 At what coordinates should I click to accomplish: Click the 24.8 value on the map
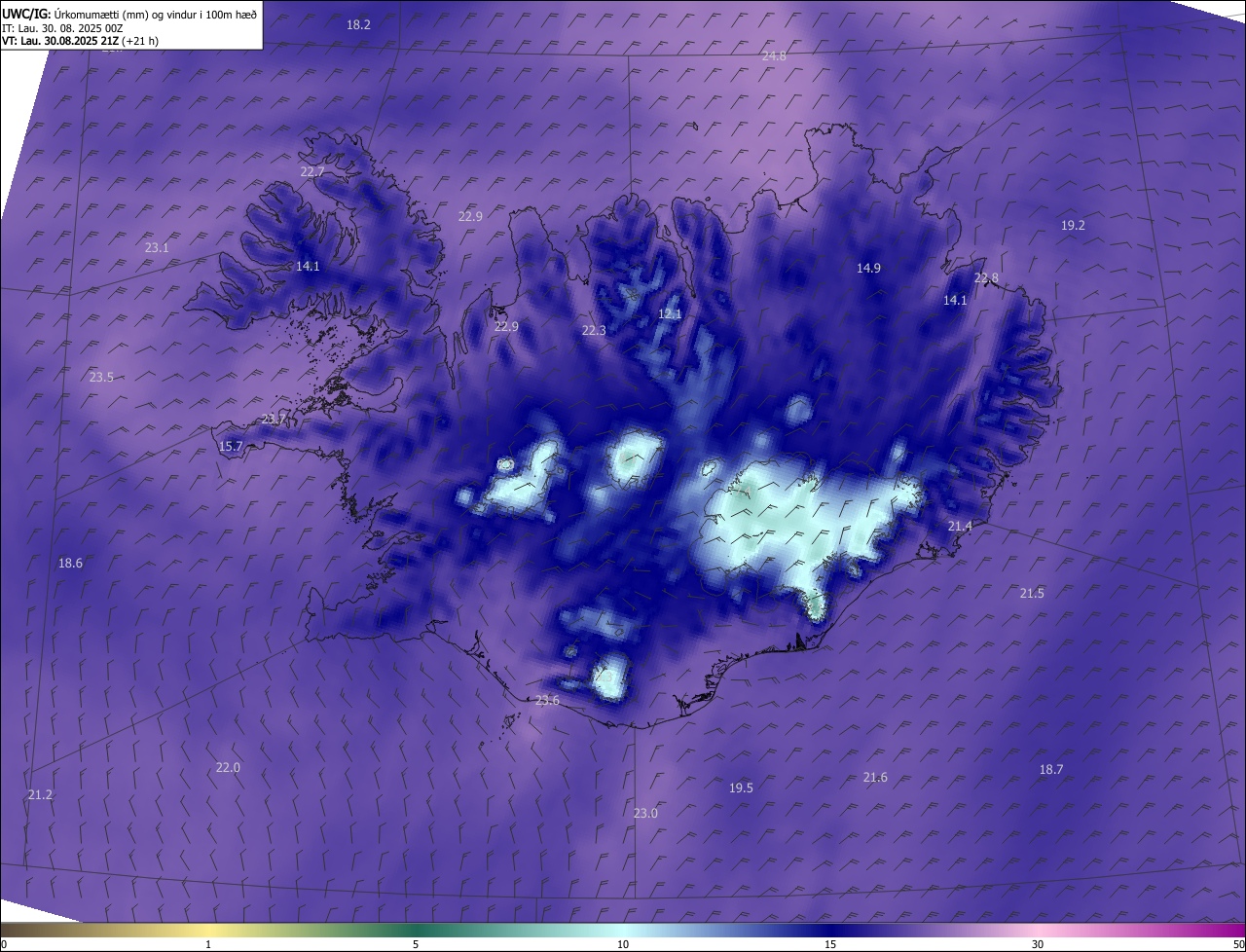(x=774, y=56)
